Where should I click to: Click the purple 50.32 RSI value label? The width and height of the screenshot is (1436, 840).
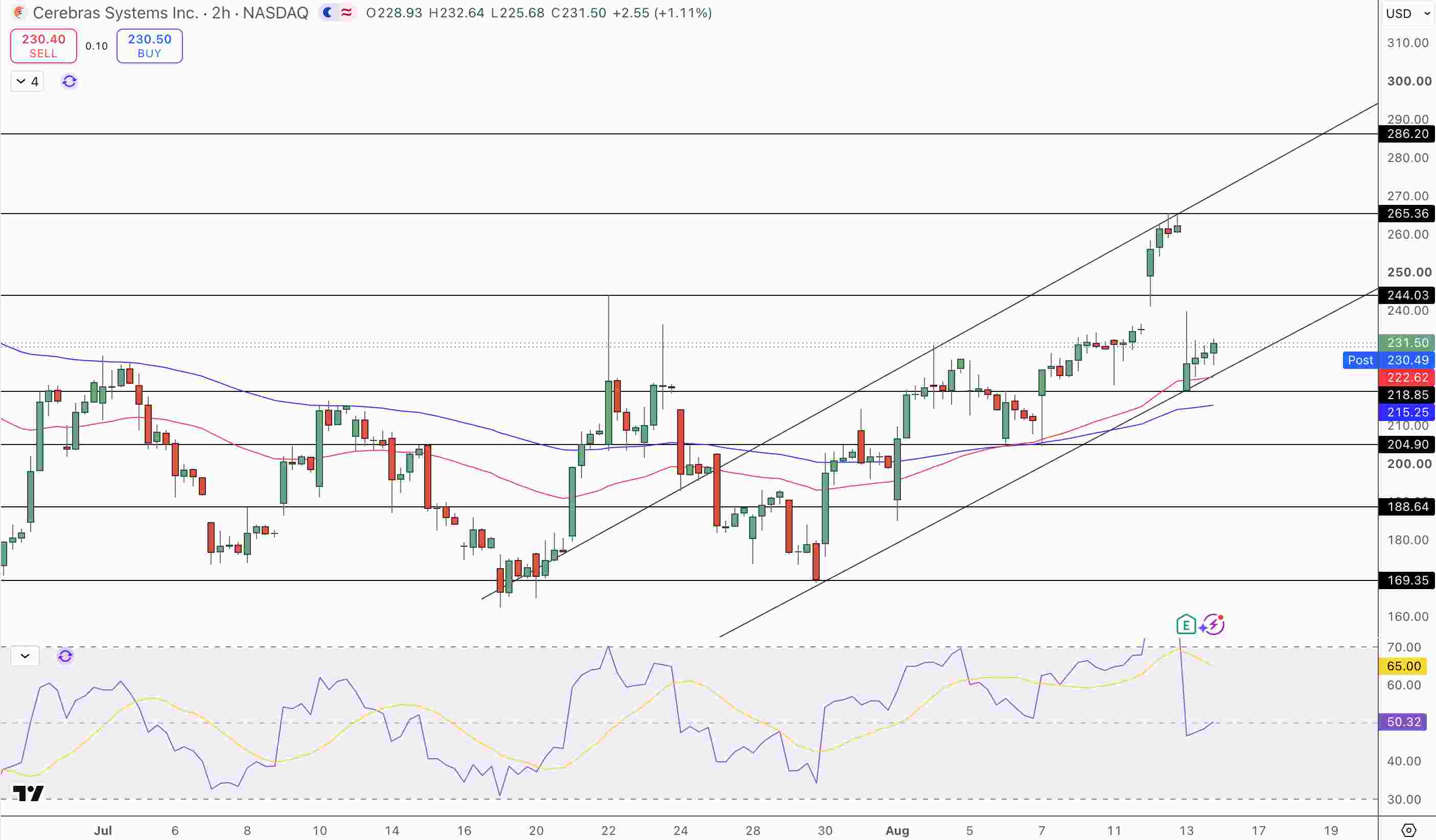tap(1403, 722)
